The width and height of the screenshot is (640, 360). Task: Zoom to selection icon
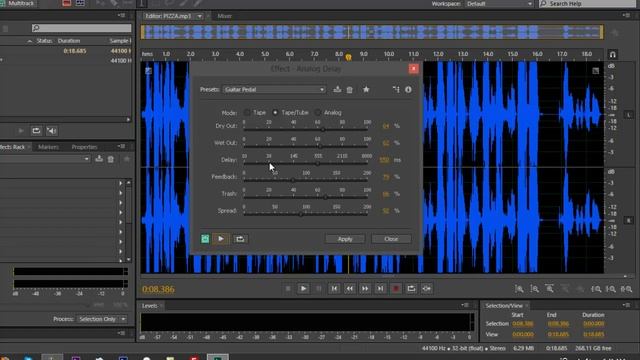(x=627, y=289)
